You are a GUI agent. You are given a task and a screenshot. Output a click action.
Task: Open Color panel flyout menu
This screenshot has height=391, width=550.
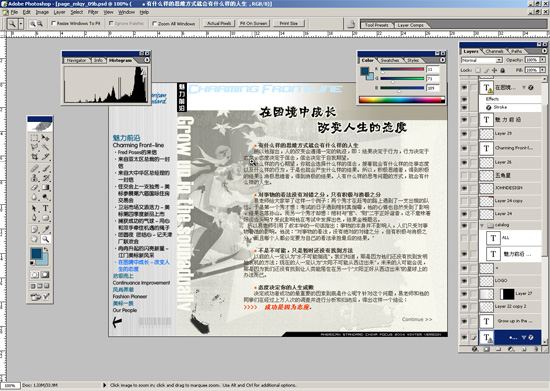tap(442, 60)
